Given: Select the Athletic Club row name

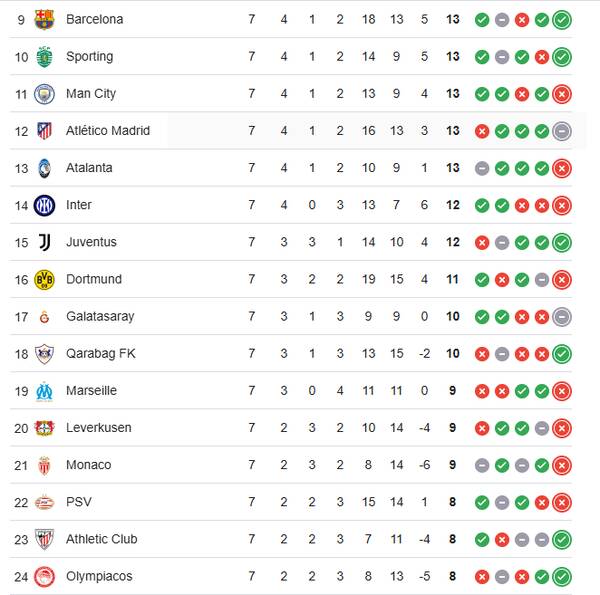Looking at the screenshot, I should click(101, 539).
